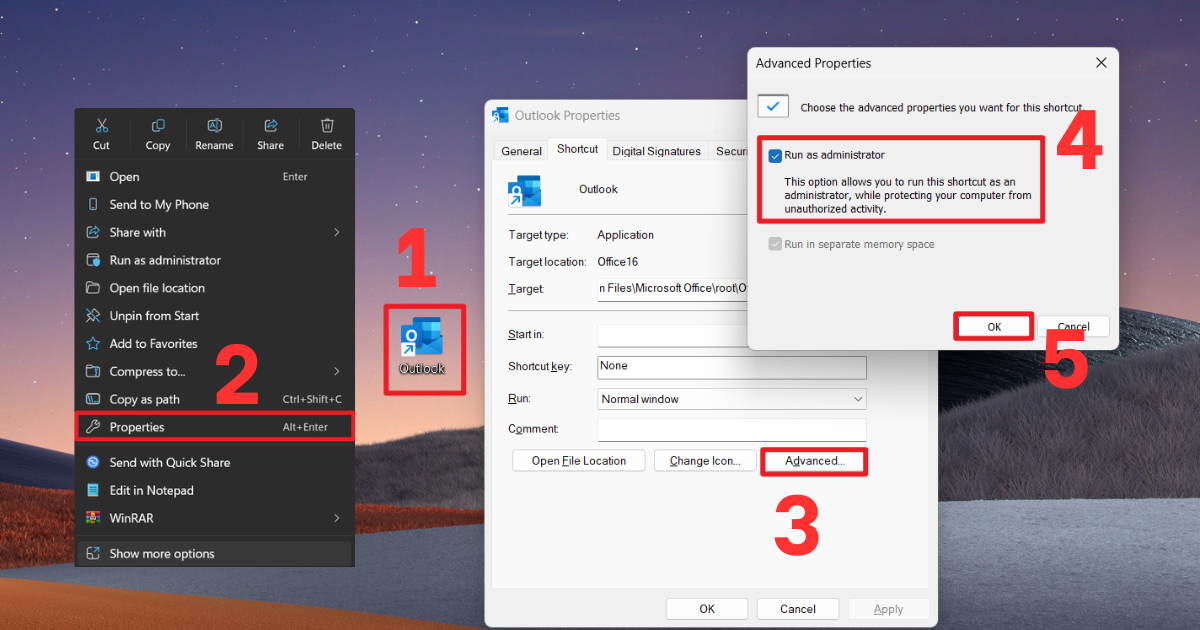Uncheck the advanced properties checkbox
The height and width of the screenshot is (630, 1200).
pos(772,105)
